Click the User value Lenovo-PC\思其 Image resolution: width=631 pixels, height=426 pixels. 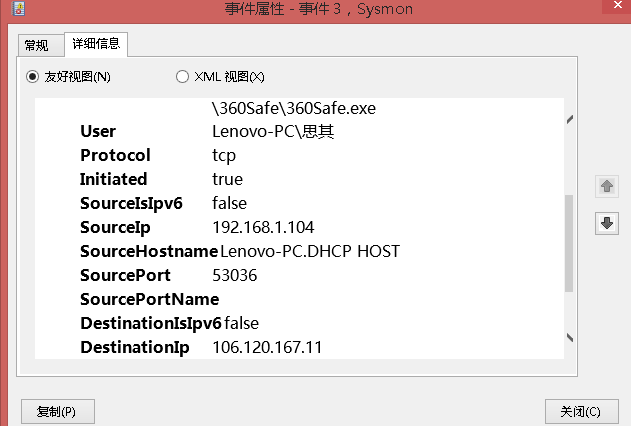click(273, 132)
